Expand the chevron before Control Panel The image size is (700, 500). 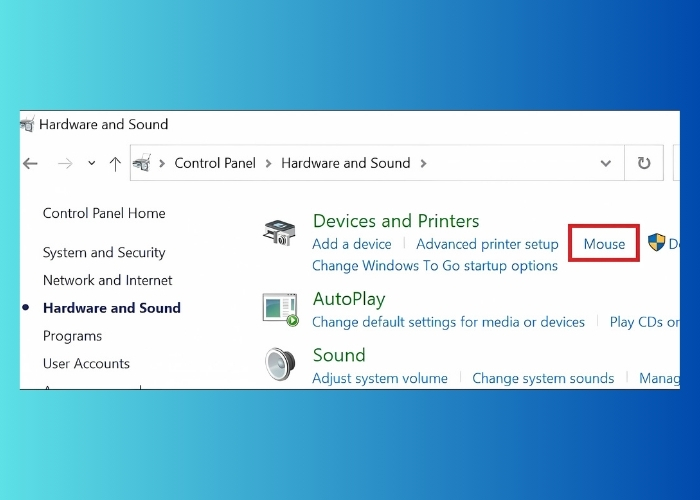tap(162, 163)
